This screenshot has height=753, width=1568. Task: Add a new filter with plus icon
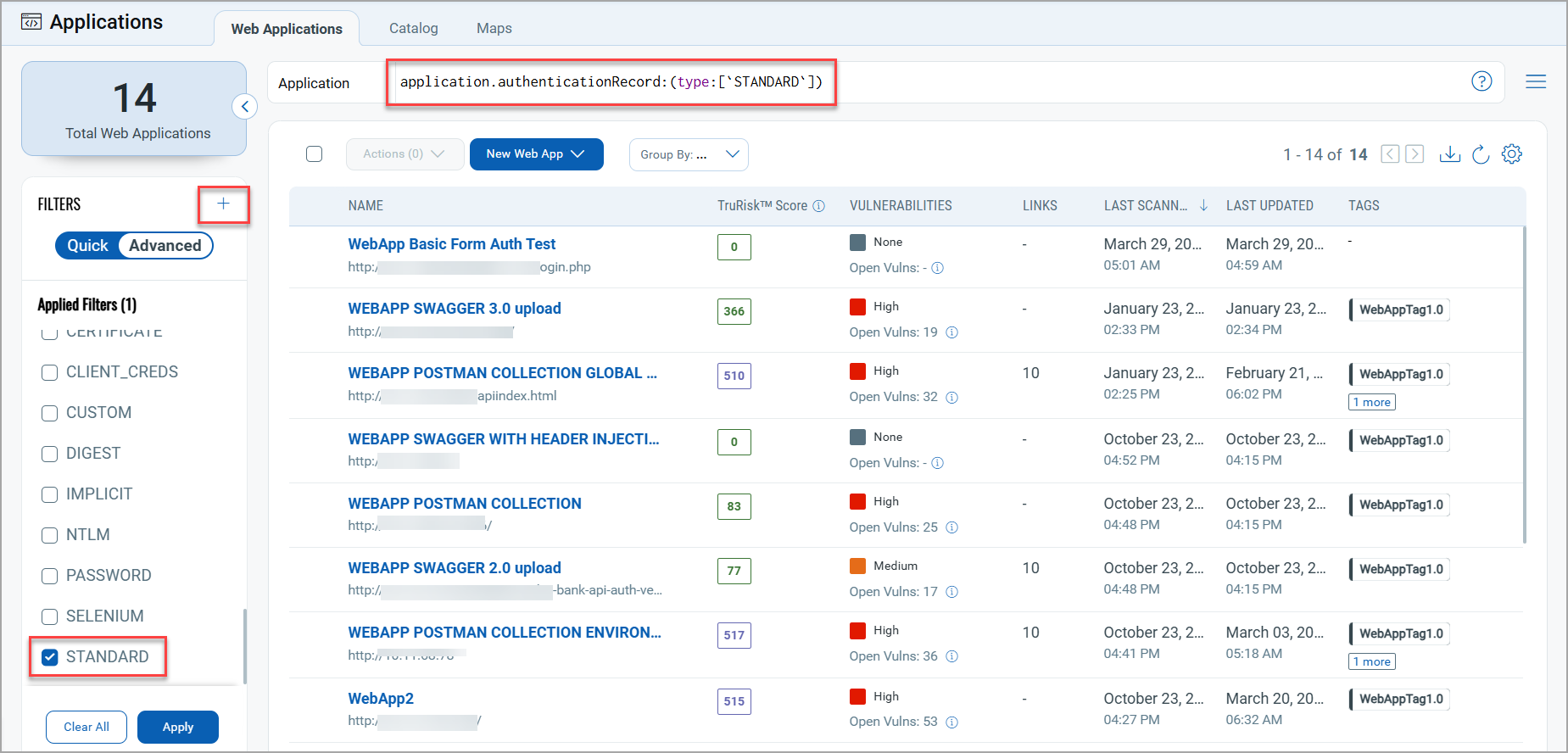click(x=223, y=204)
